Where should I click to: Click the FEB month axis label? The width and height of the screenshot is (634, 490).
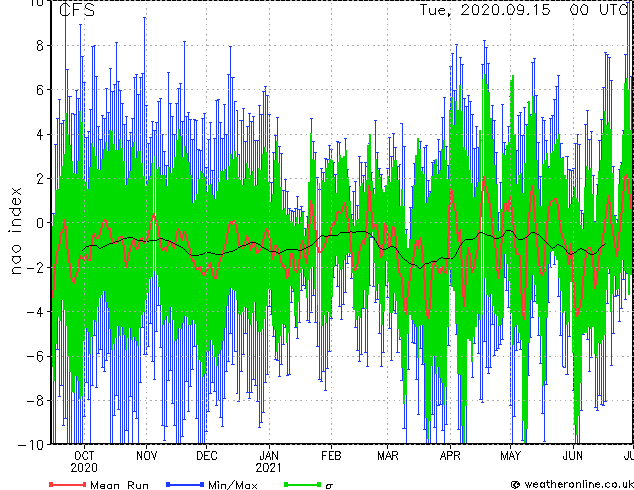tap(331, 456)
